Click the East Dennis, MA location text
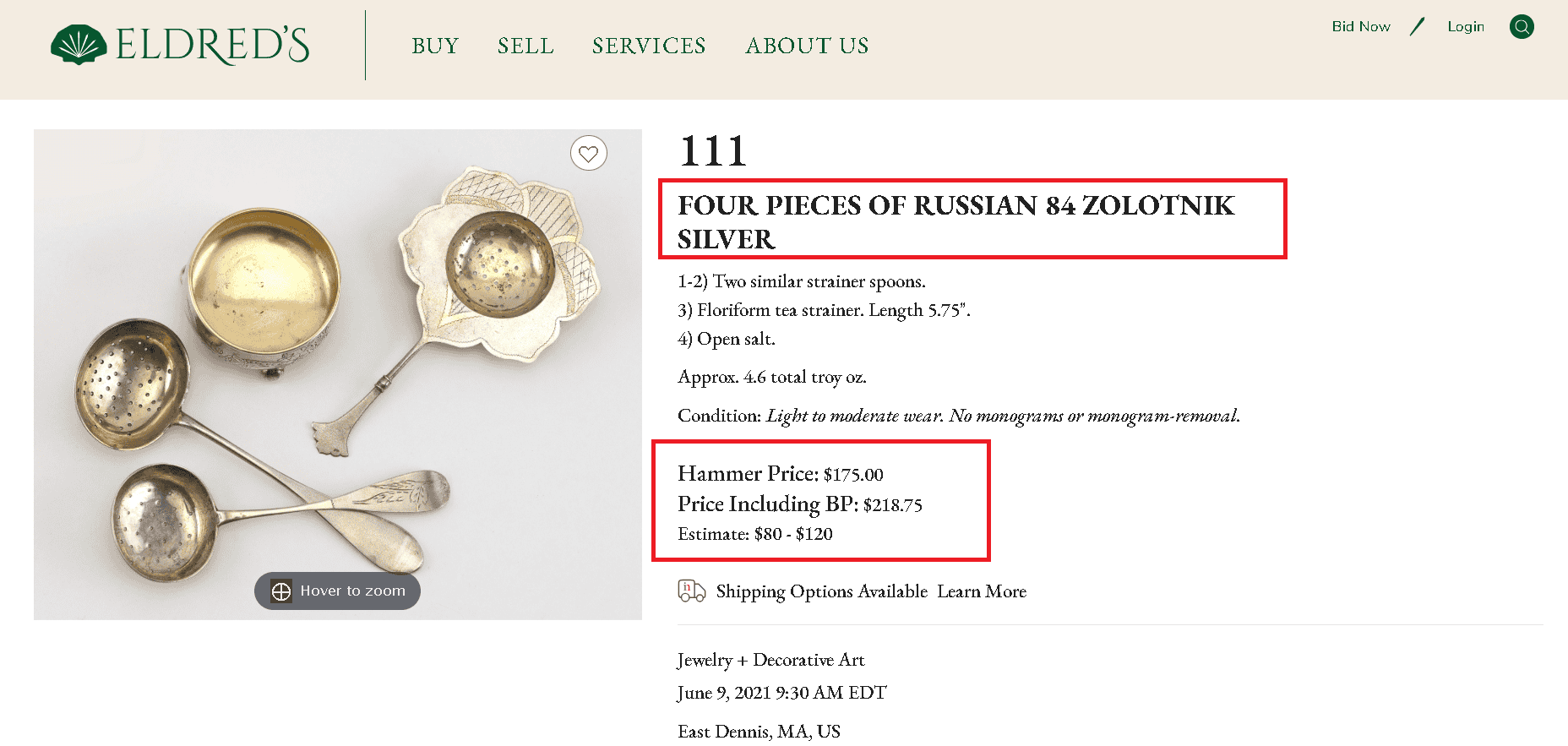Screen dimensions: 1568x746 [x=759, y=731]
